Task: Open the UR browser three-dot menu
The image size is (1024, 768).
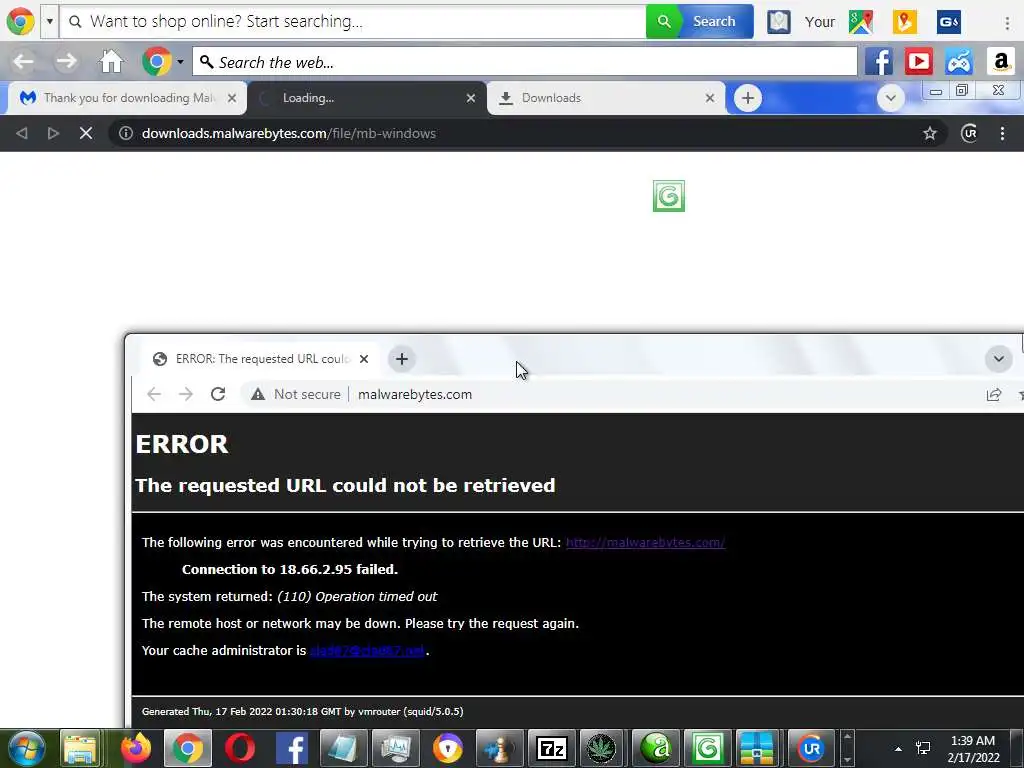Action: tap(1002, 133)
